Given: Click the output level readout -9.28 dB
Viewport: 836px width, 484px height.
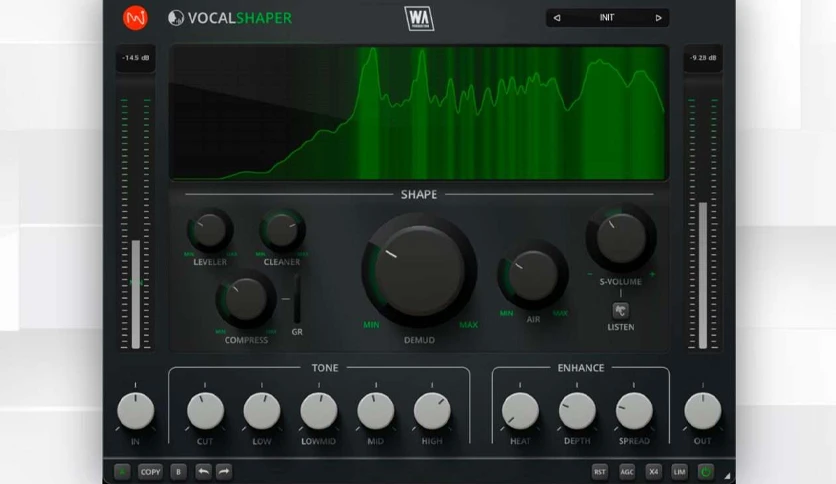Looking at the screenshot, I should pyautogui.click(x=703, y=58).
